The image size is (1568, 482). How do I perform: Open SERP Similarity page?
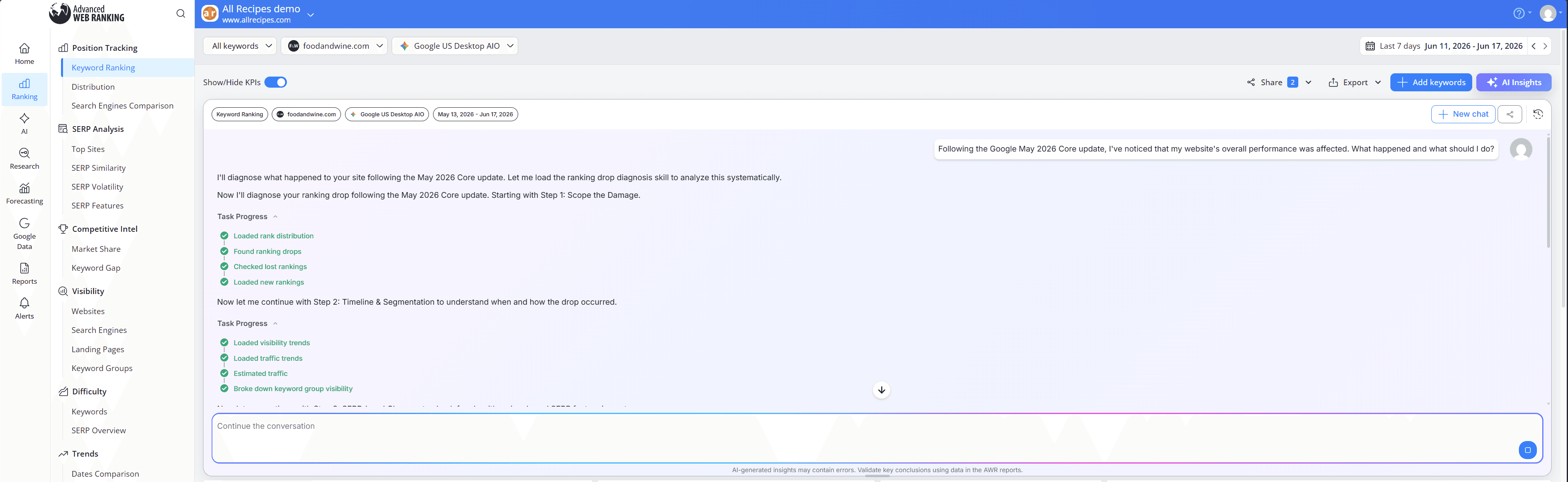point(99,167)
